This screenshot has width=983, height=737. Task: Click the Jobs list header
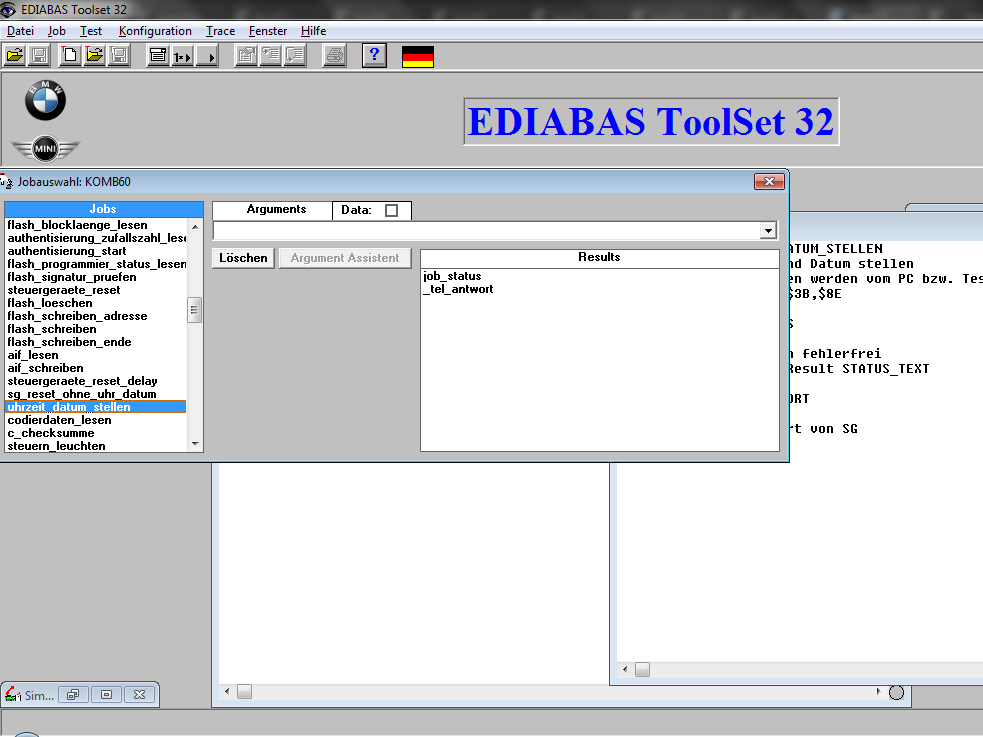[103, 209]
